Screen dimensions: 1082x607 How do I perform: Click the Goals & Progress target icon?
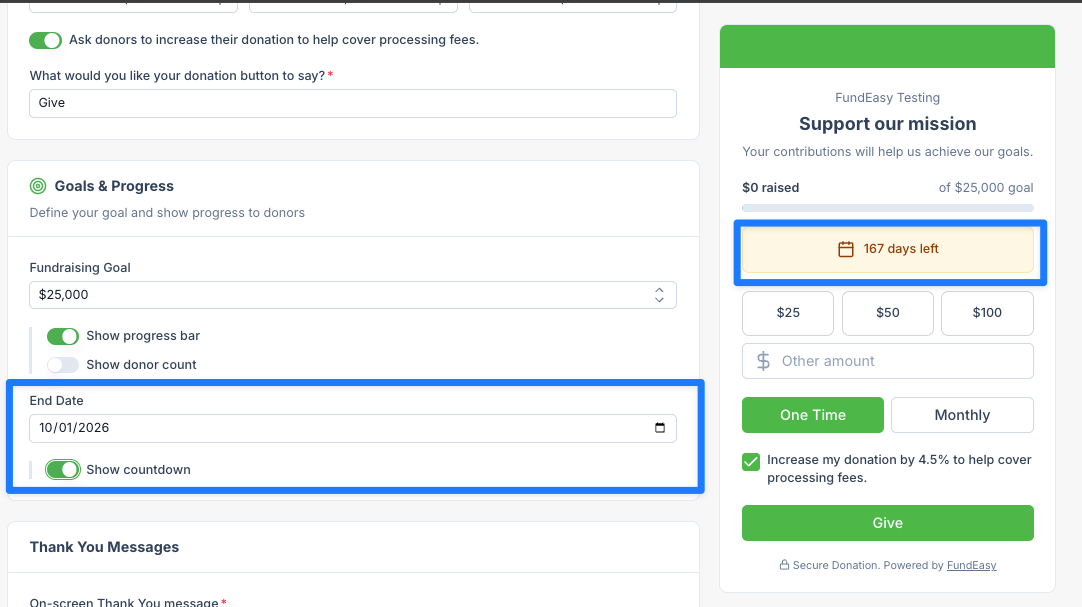38,186
